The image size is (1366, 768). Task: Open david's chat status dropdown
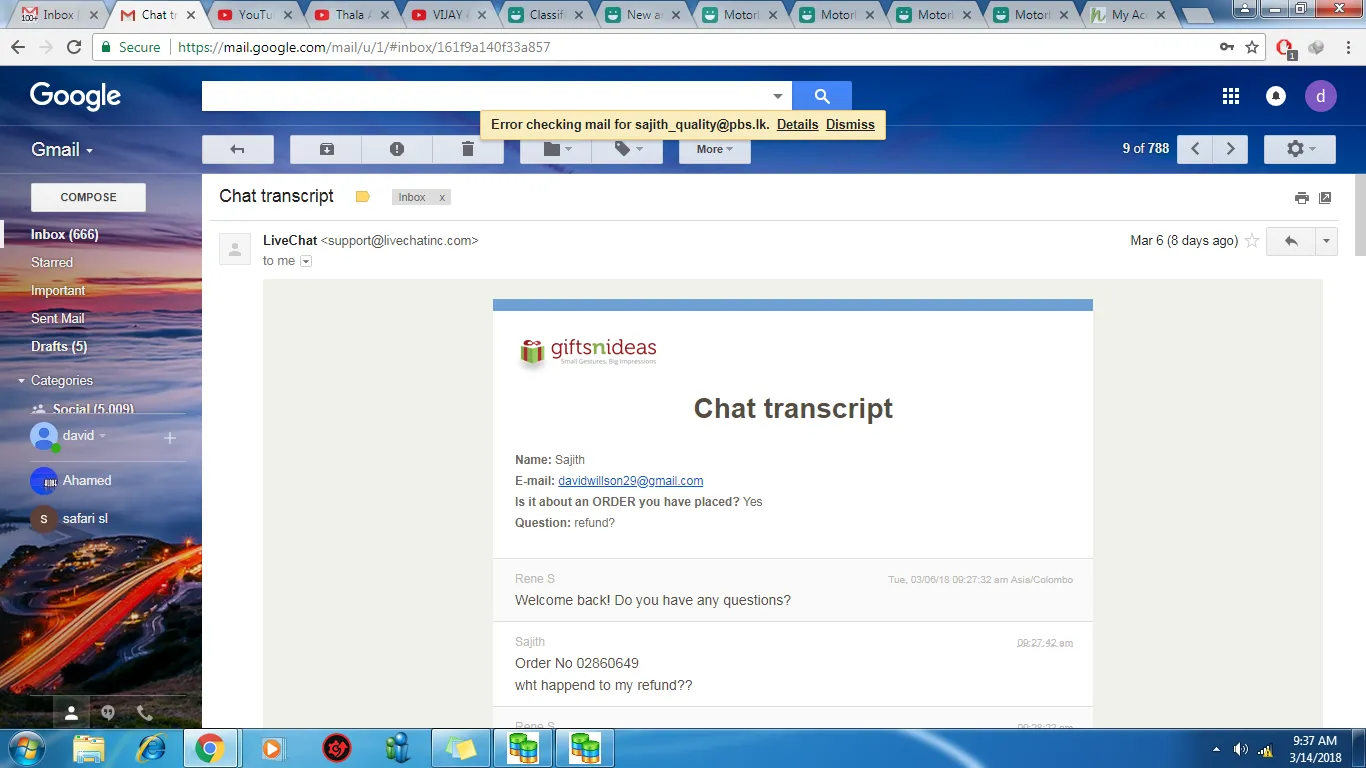[102, 436]
